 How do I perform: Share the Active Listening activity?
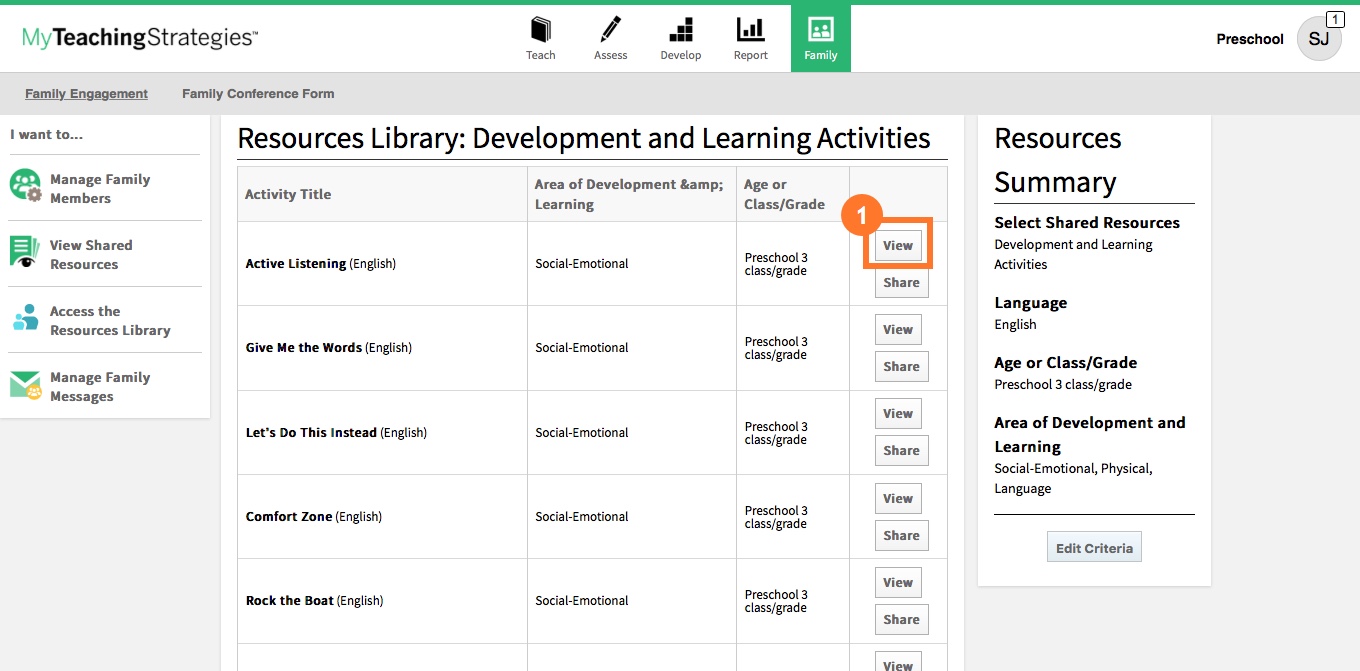tap(901, 283)
